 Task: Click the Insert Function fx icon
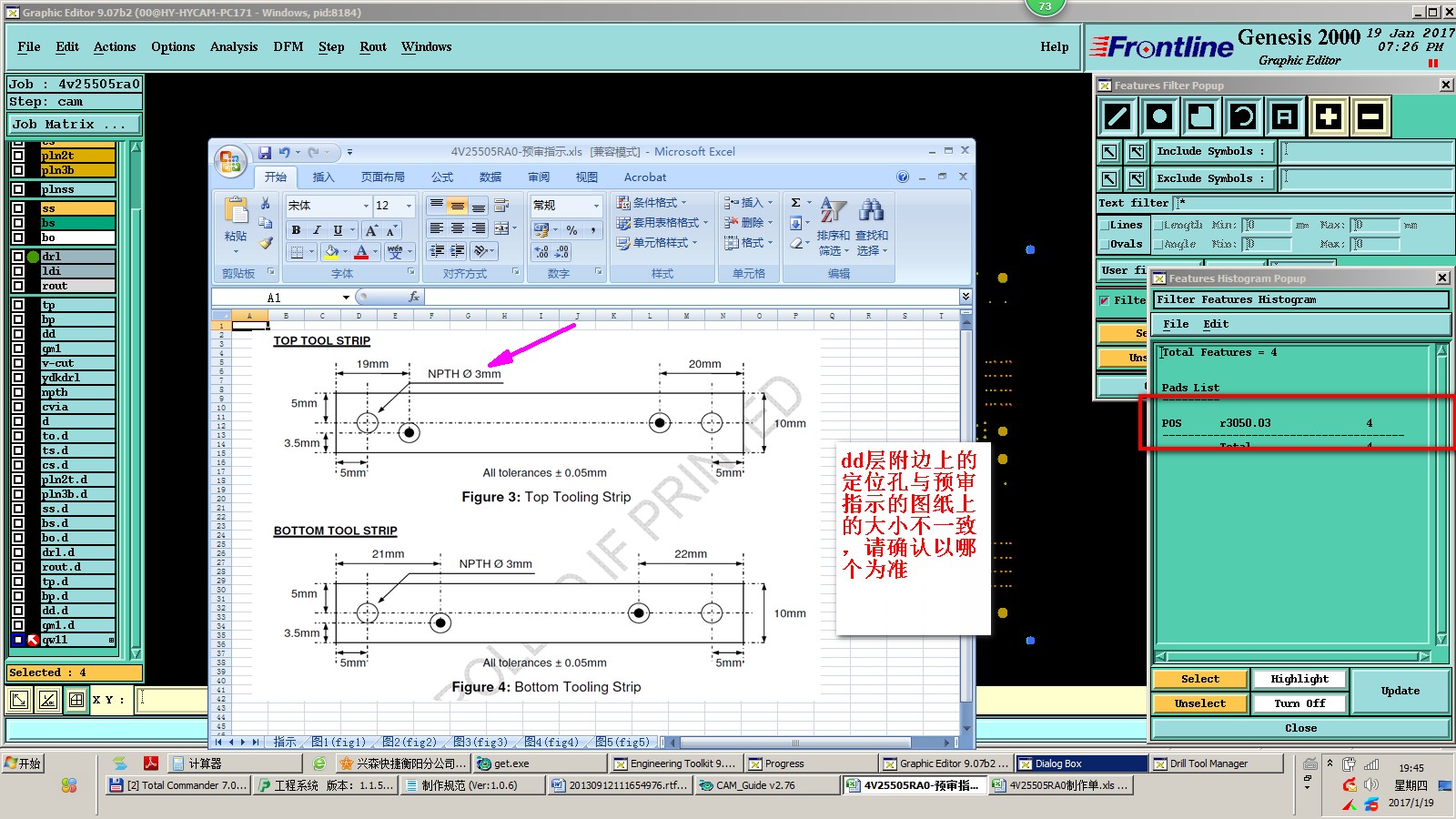[414, 297]
